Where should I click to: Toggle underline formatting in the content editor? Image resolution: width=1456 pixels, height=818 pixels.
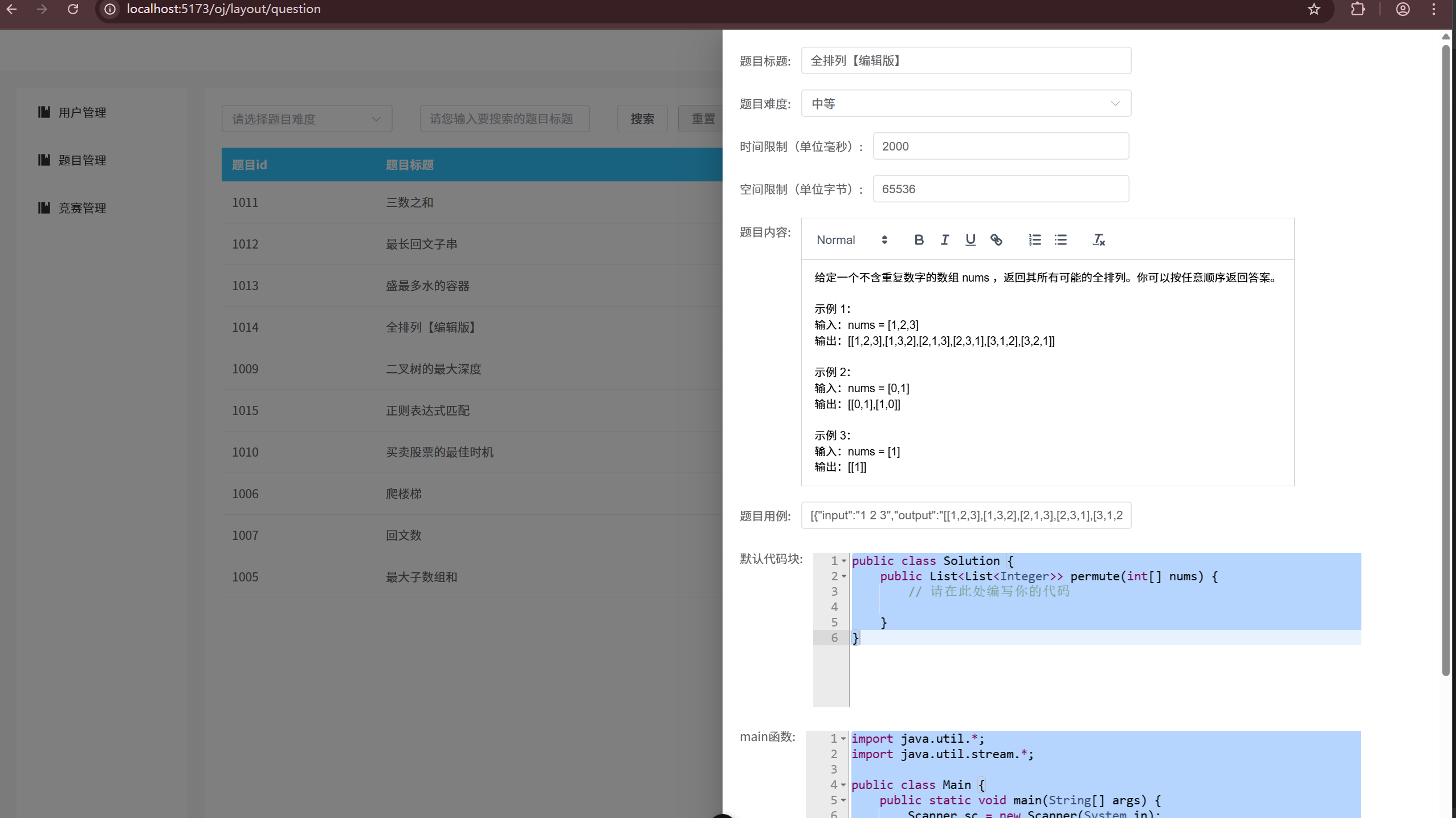point(970,239)
